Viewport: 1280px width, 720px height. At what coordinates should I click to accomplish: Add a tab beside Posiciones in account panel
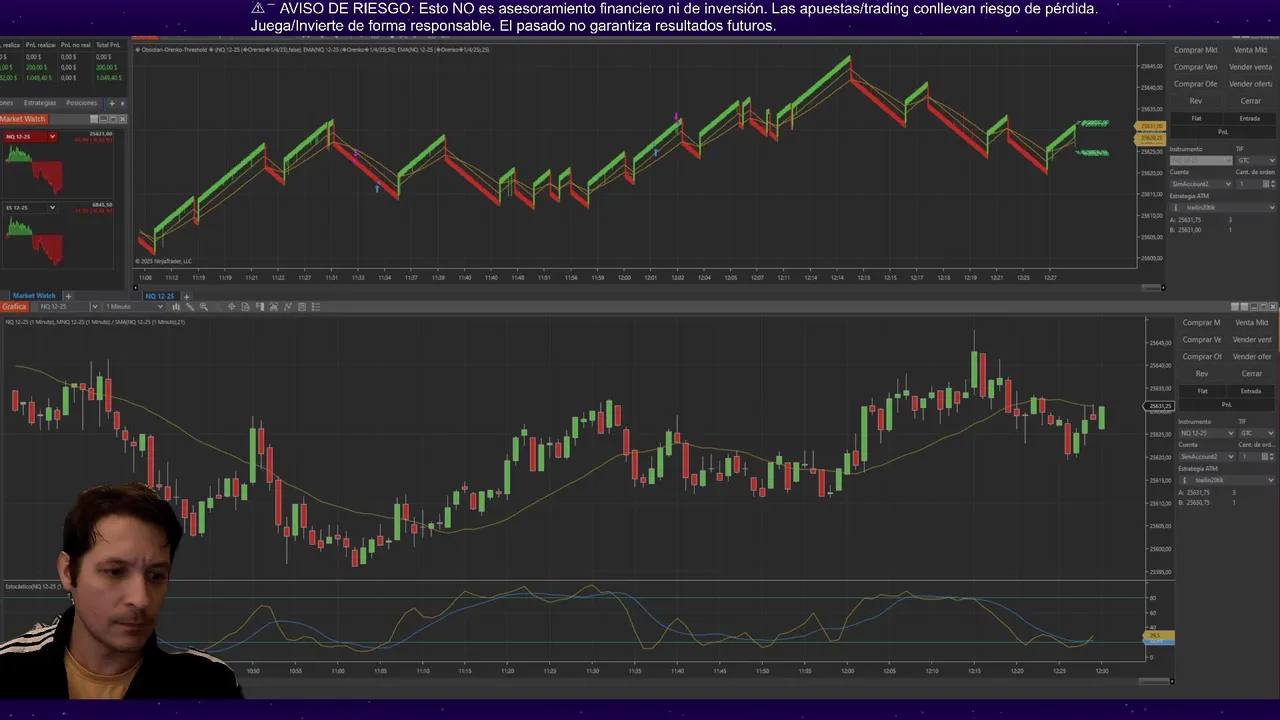click(112, 103)
